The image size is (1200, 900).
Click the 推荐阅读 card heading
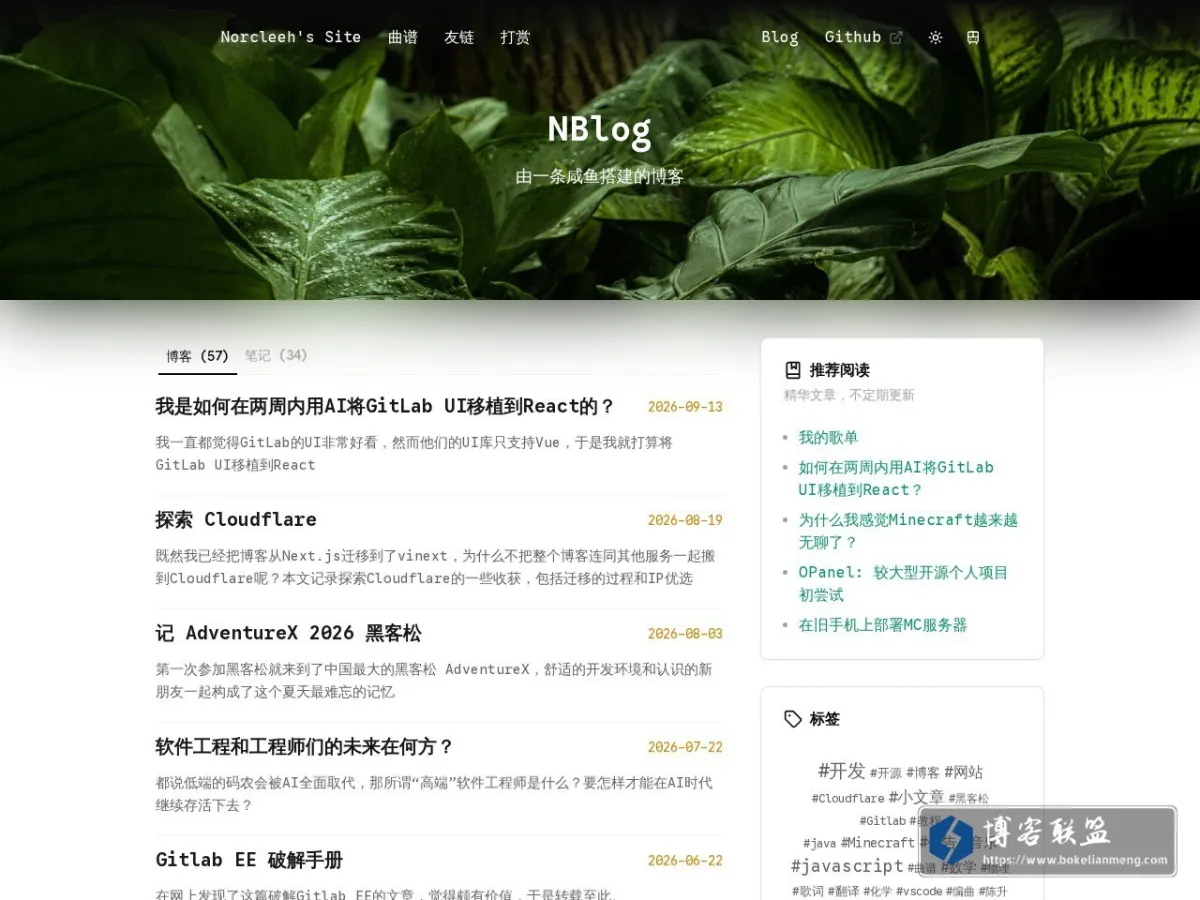[840, 370]
